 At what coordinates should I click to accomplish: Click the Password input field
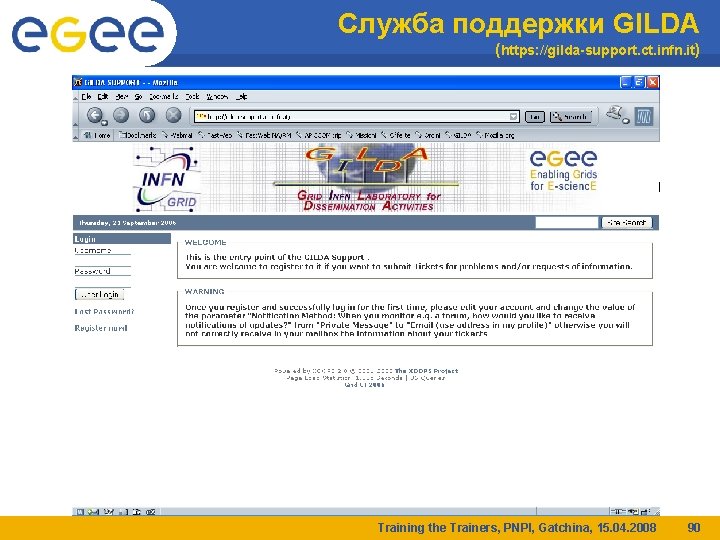pyautogui.click(x=103, y=281)
